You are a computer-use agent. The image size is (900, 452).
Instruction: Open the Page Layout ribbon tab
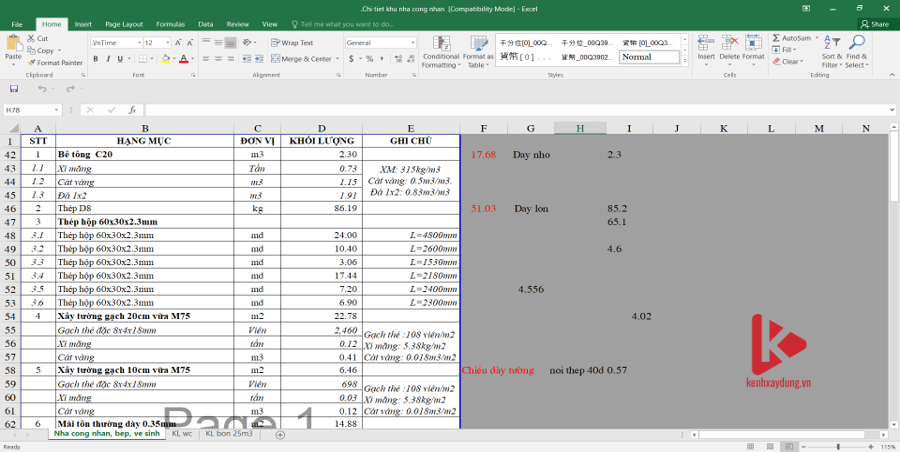tap(124, 23)
